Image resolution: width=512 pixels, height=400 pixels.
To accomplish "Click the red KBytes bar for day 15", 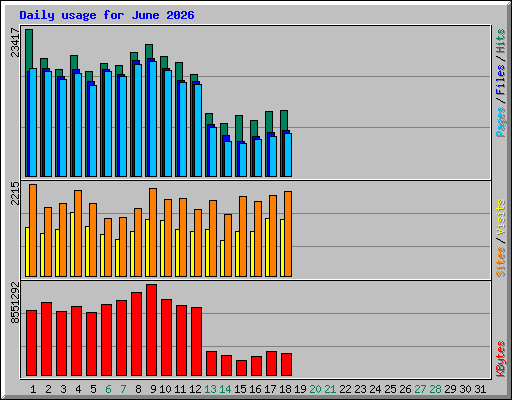I will click(x=241, y=368).
